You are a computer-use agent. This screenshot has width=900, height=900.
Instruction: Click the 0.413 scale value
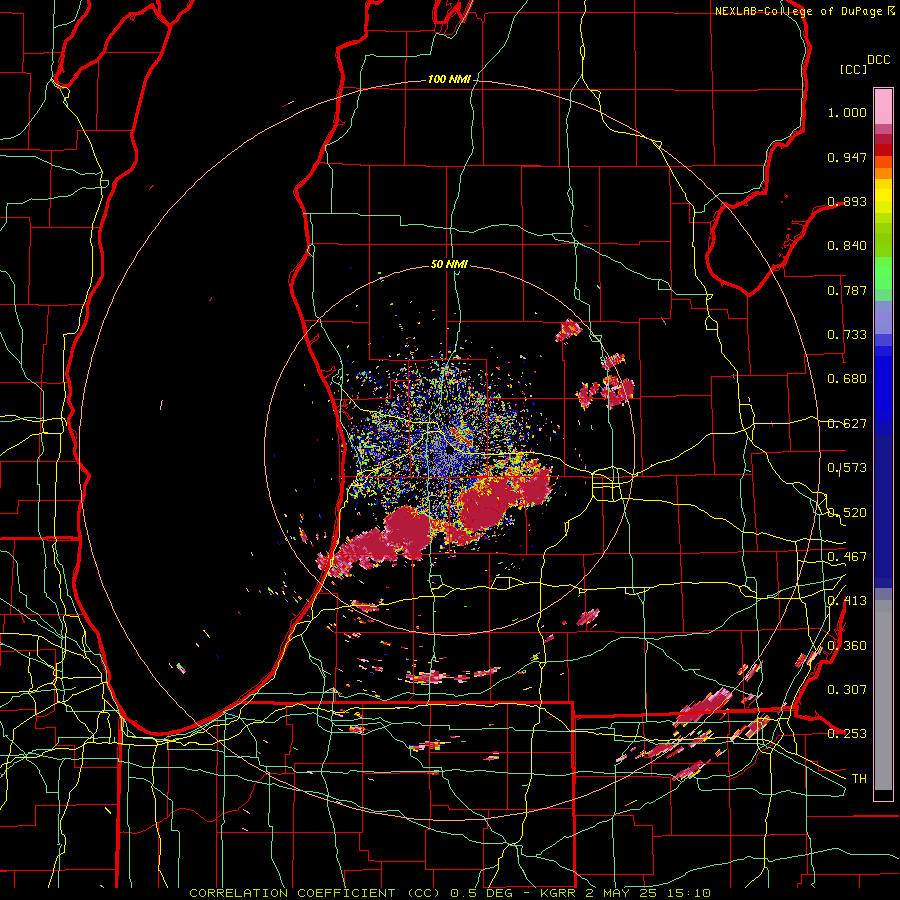(847, 601)
